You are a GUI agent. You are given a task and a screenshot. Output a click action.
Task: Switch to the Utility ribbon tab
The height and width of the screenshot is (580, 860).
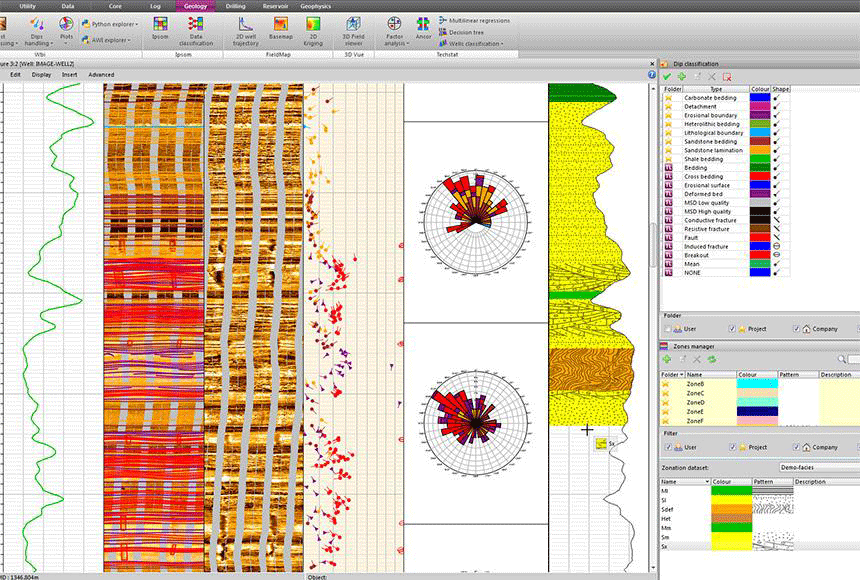coord(27,6)
